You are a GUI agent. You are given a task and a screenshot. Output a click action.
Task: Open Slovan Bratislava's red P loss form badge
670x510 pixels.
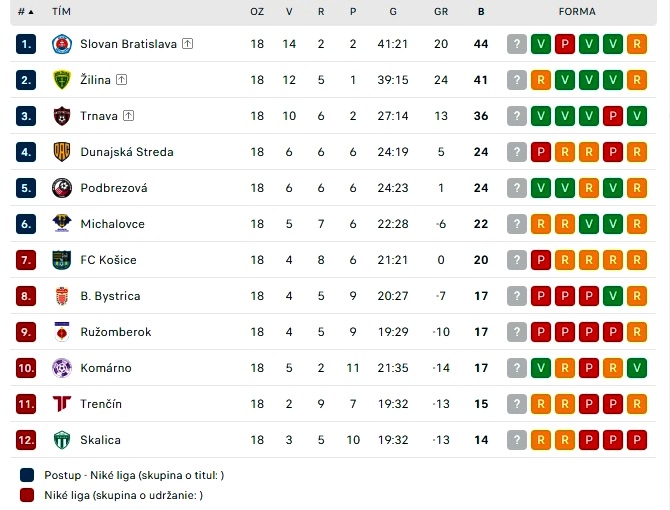[564, 44]
